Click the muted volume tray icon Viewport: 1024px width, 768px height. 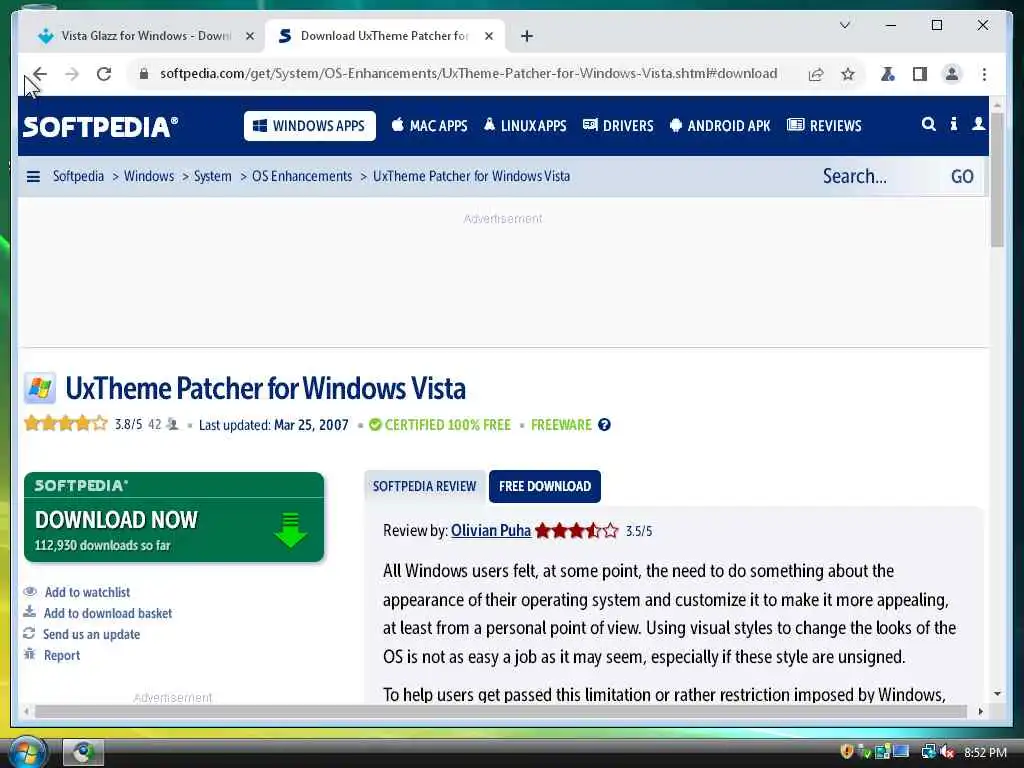click(947, 752)
